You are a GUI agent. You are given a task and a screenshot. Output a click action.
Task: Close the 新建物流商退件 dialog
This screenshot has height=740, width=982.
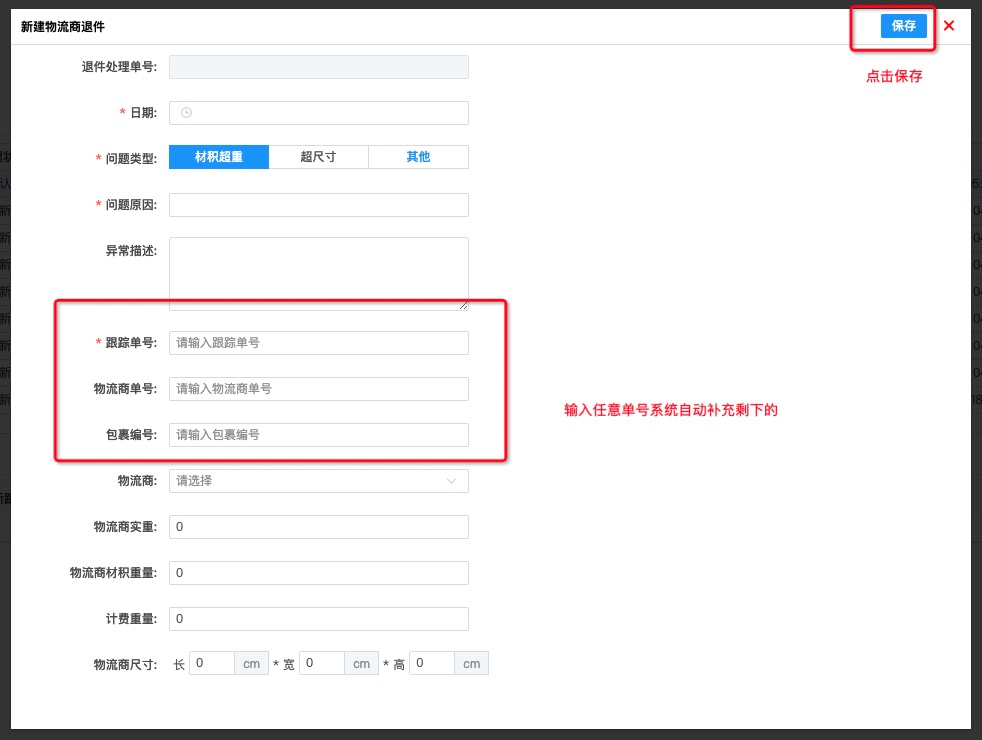coord(949,26)
